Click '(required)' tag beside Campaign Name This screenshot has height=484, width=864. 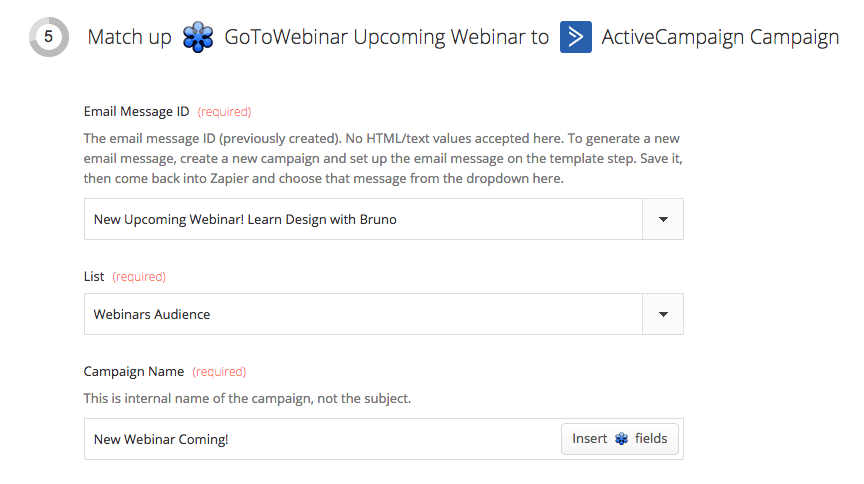[x=219, y=371]
